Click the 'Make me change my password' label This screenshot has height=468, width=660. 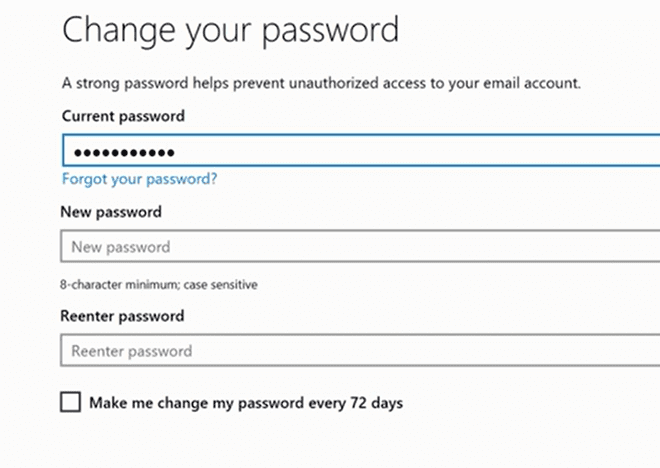click(245, 403)
